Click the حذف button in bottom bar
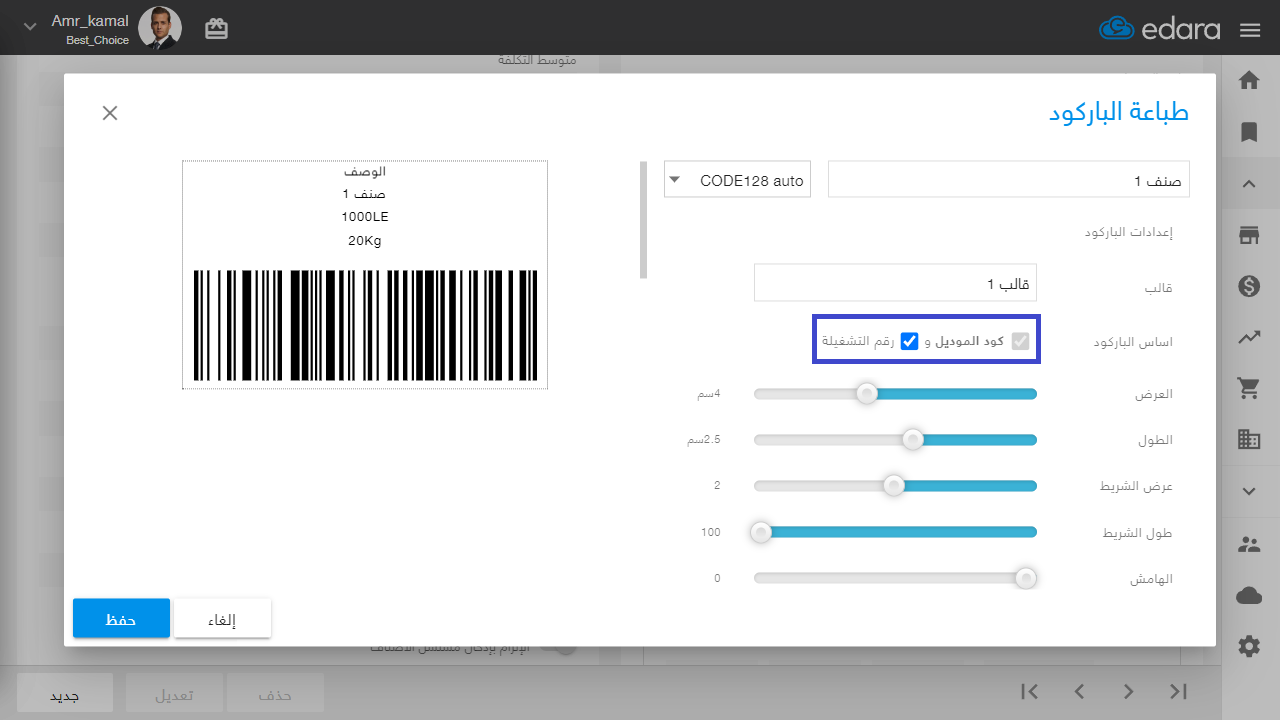This screenshot has width=1280, height=720. coord(275,693)
